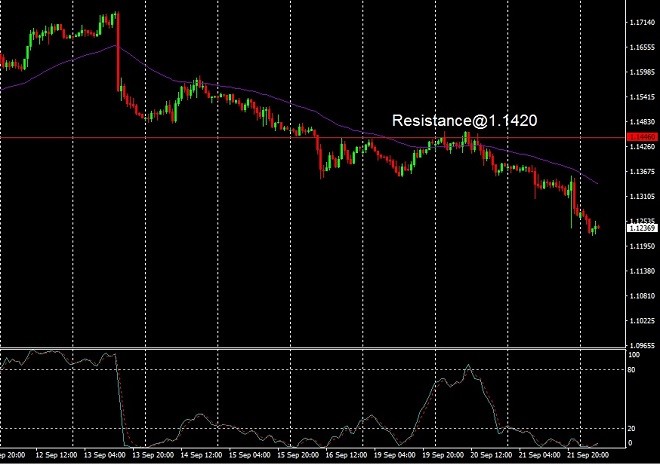This screenshot has height=465, width=660.
Task: Click the "21 Sep 20:00" time label
Action: (588, 455)
